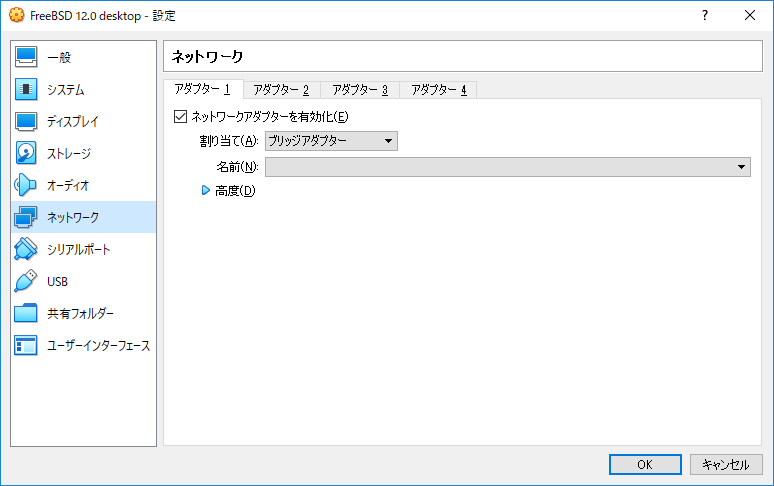Expand the 高度 advanced section
The width and height of the screenshot is (774, 486).
(206, 190)
